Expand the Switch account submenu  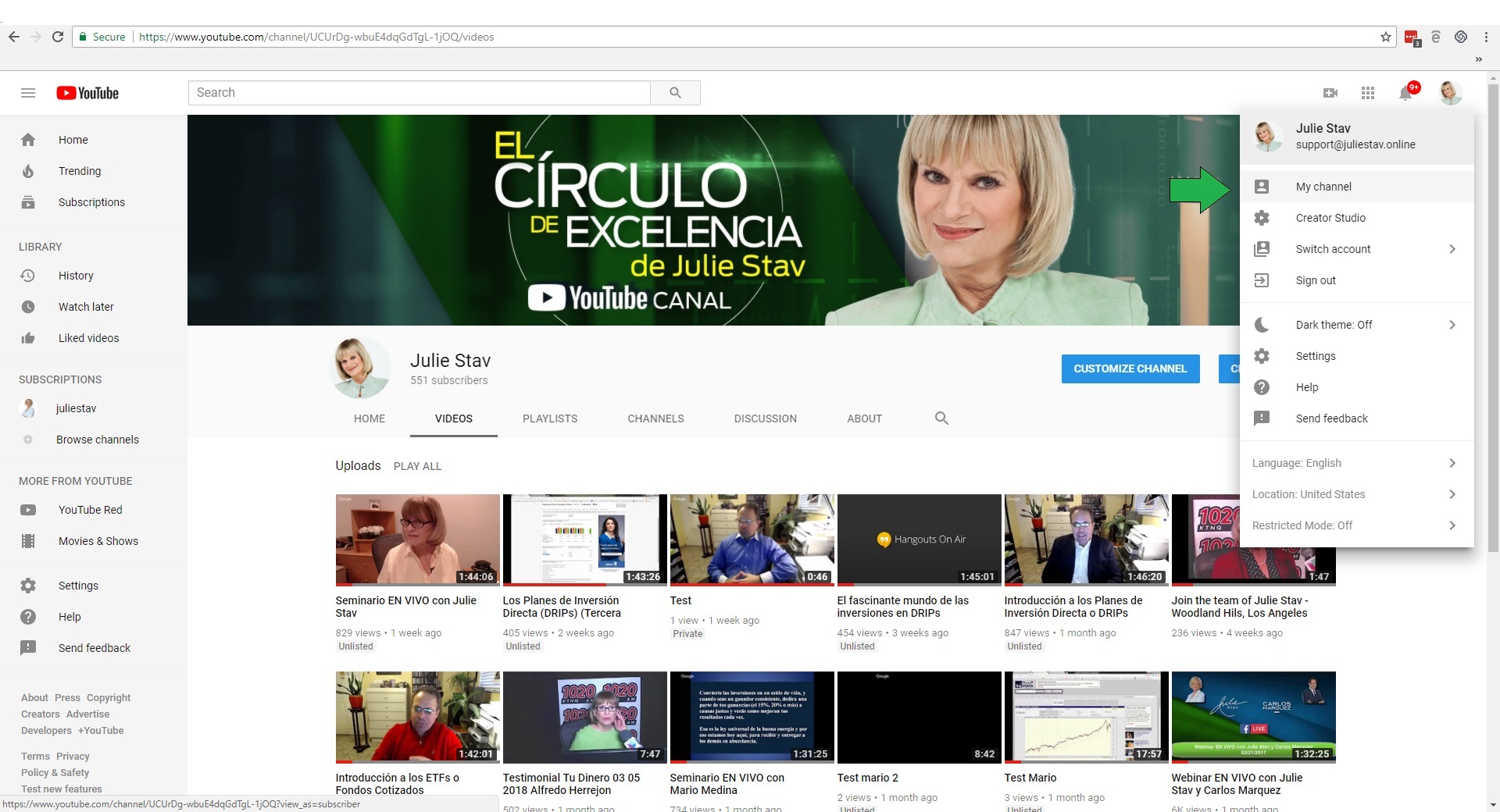coord(1452,249)
